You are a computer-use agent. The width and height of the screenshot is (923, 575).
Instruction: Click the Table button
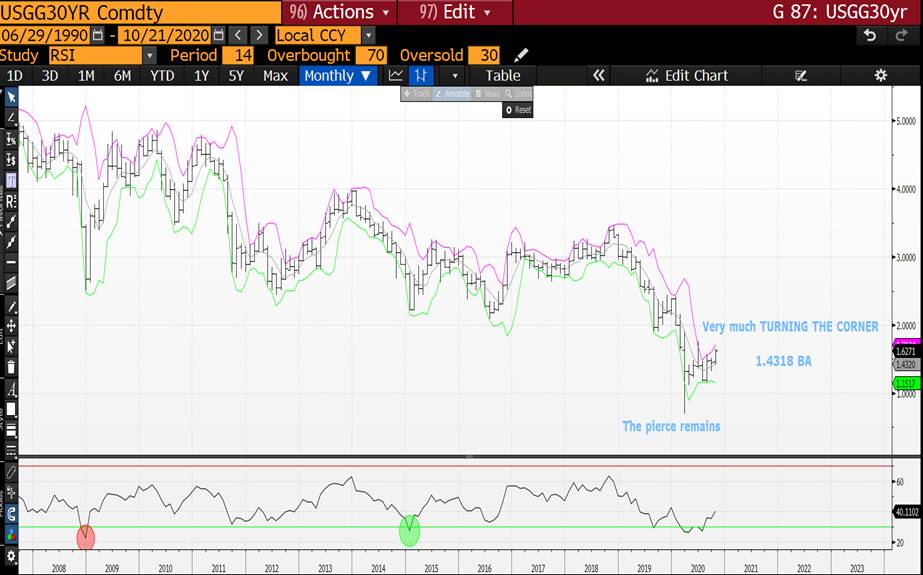pos(503,75)
